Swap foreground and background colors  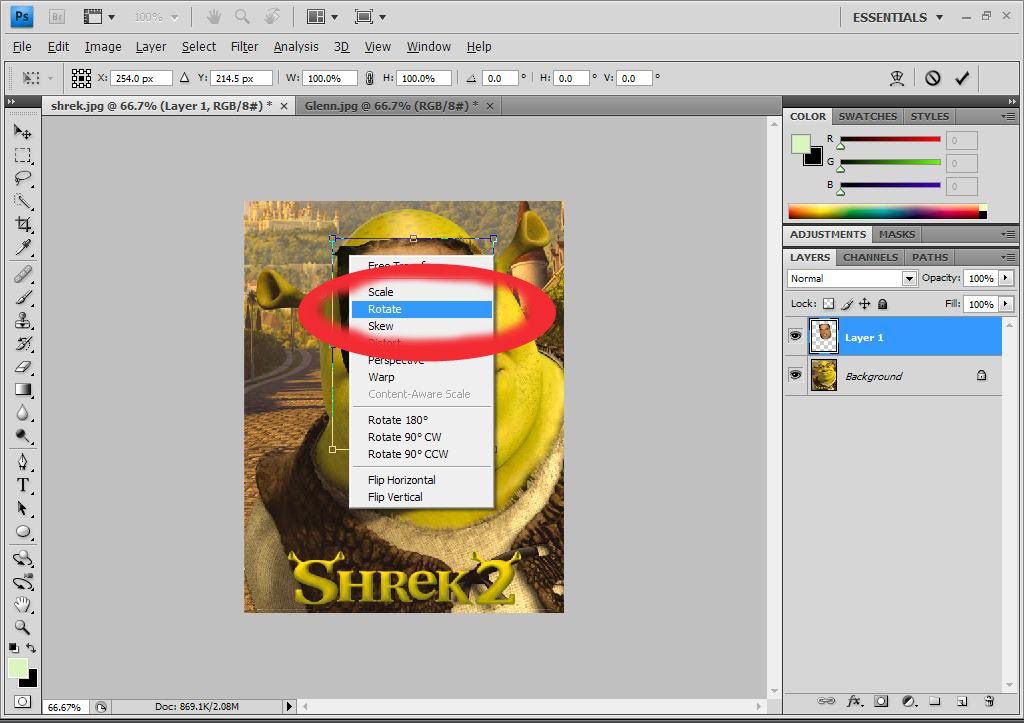(31, 648)
